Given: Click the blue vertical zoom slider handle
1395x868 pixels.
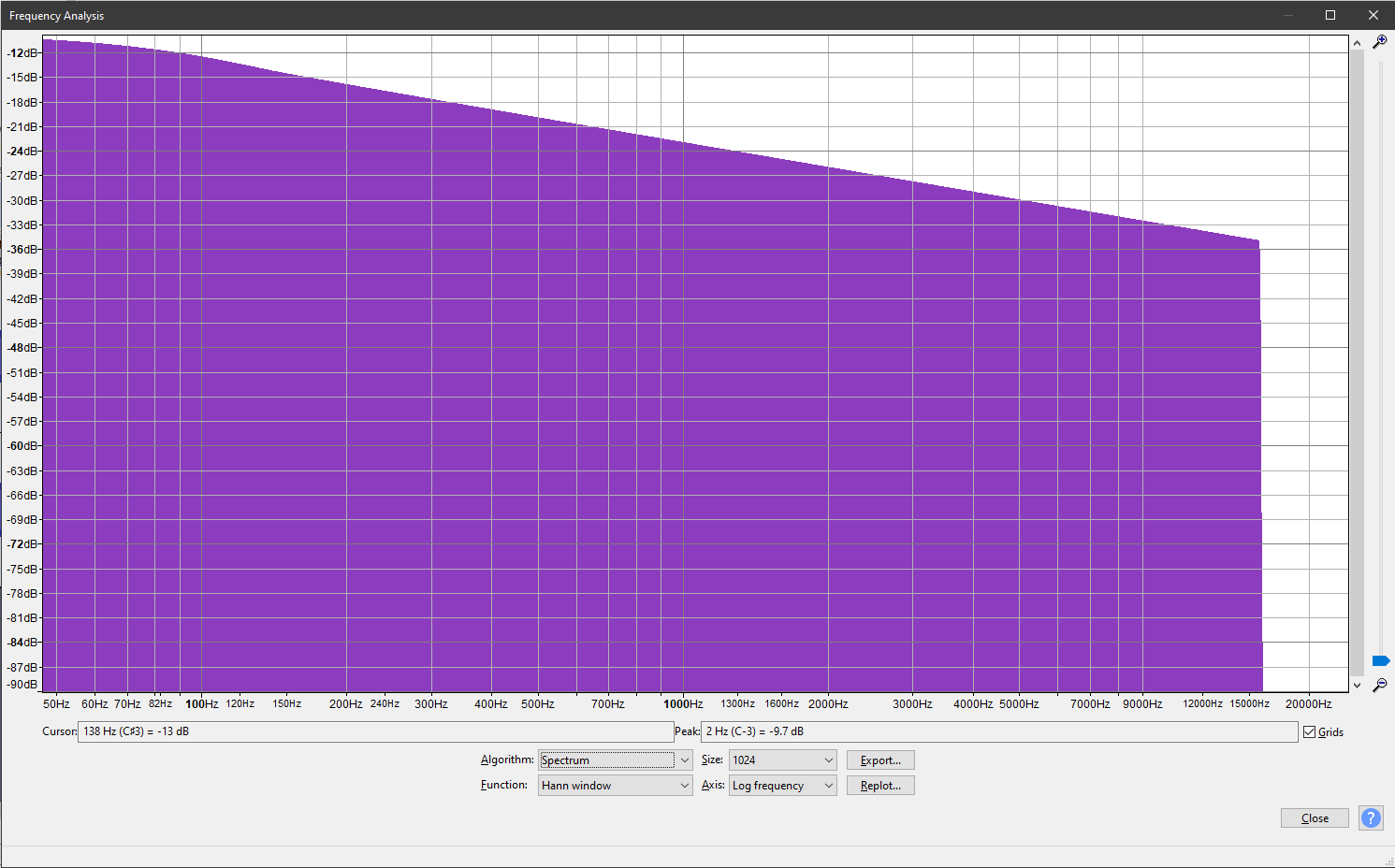Looking at the screenshot, I should (1380, 661).
